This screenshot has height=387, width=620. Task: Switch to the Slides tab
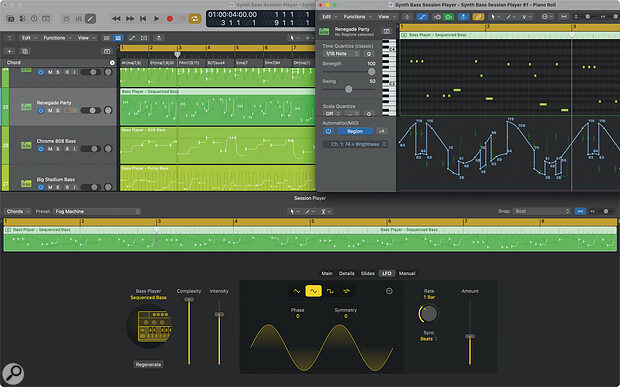(368, 274)
